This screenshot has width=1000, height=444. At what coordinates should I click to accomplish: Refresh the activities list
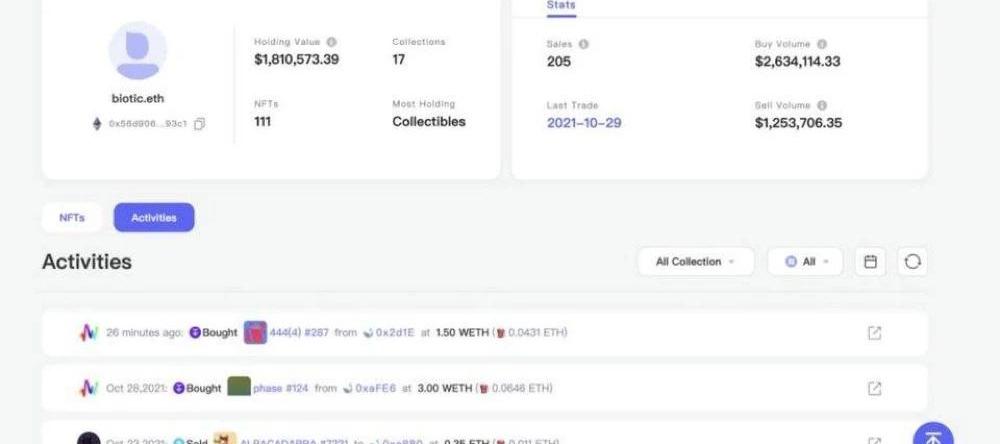(x=912, y=262)
